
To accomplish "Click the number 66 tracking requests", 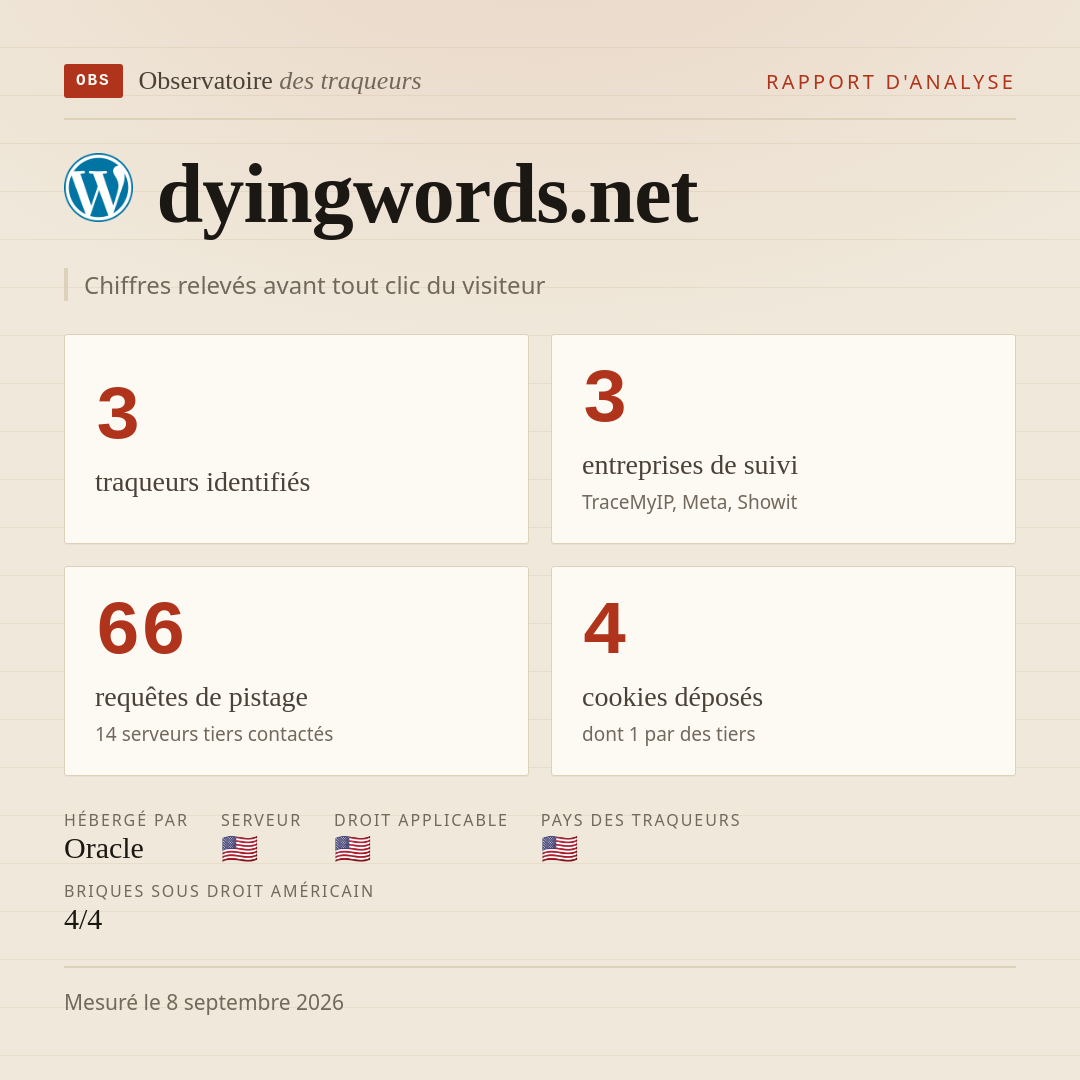I will [141, 629].
